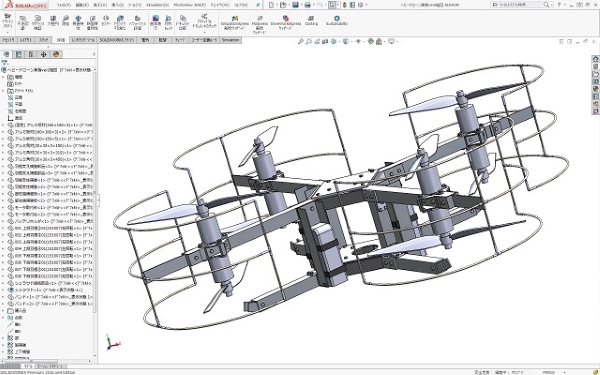This screenshot has height=375, width=600.
Task: Toggle Section View in heads-up view toolbar
Action: pos(325,41)
